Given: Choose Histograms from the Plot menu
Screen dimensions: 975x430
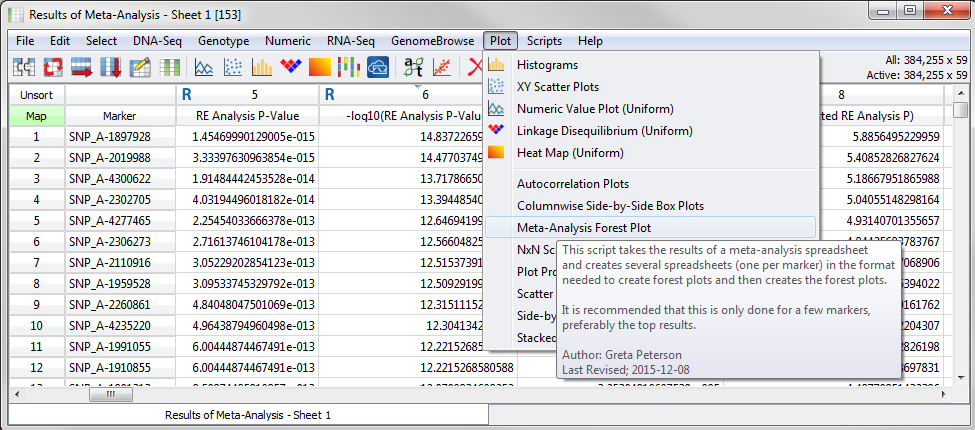Looking at the screenshot, I should [547, 65].
